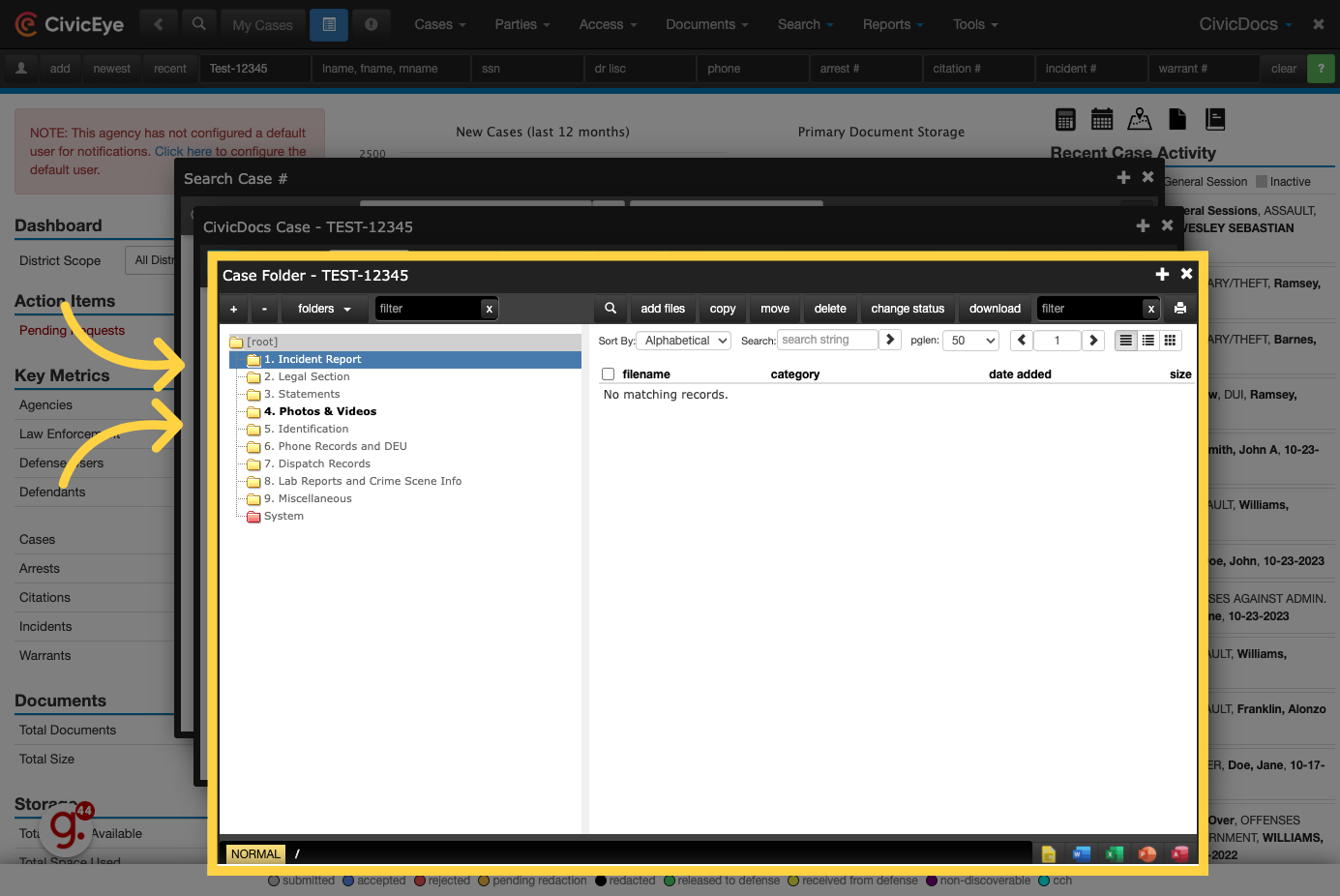This screenshot has width=1340, height=896.
Task: Click the yellow note document icon in status bar
Action: tap(1049, 853)
